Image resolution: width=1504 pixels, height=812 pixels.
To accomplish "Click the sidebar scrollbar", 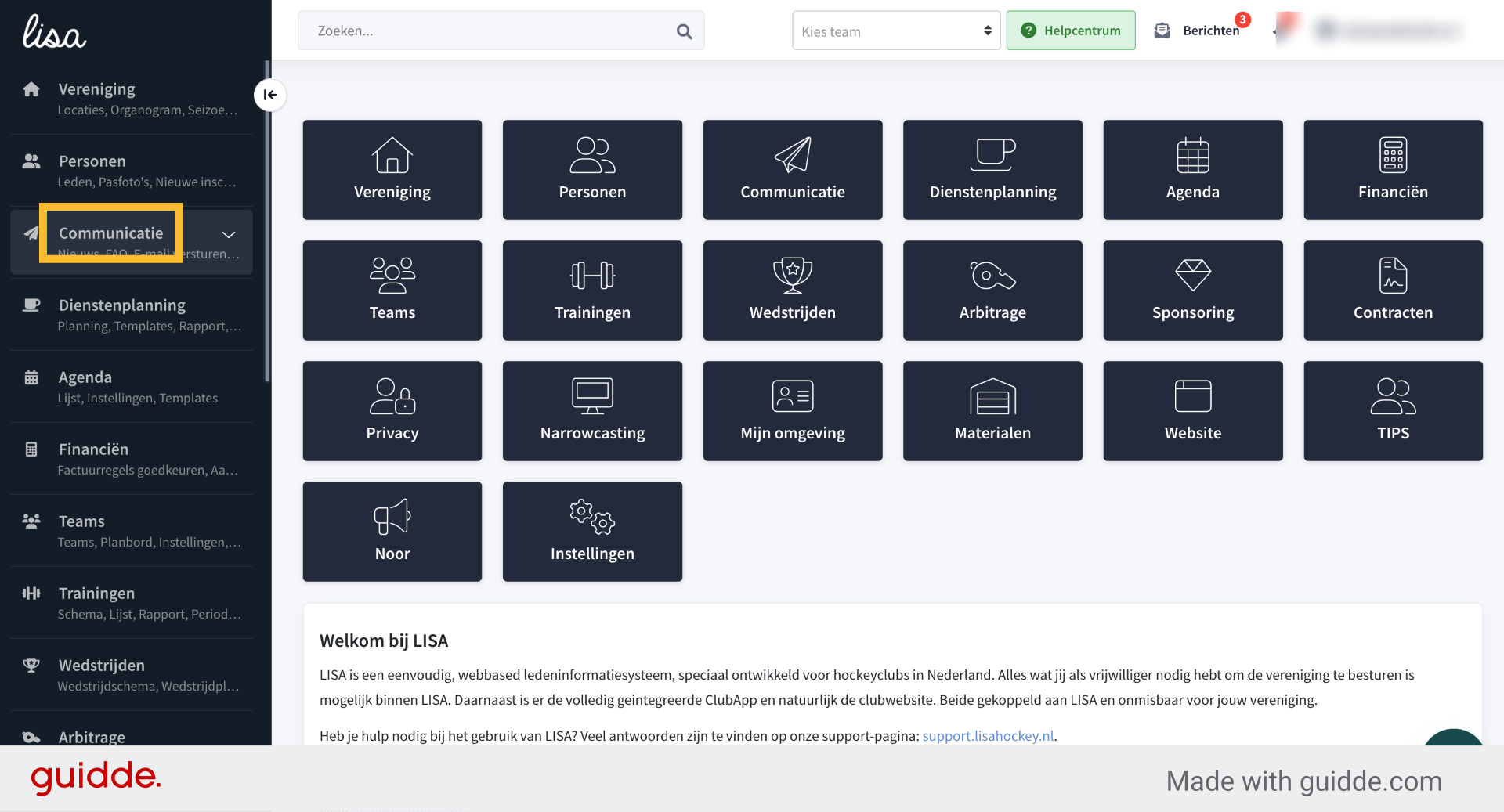I will 267,221.
